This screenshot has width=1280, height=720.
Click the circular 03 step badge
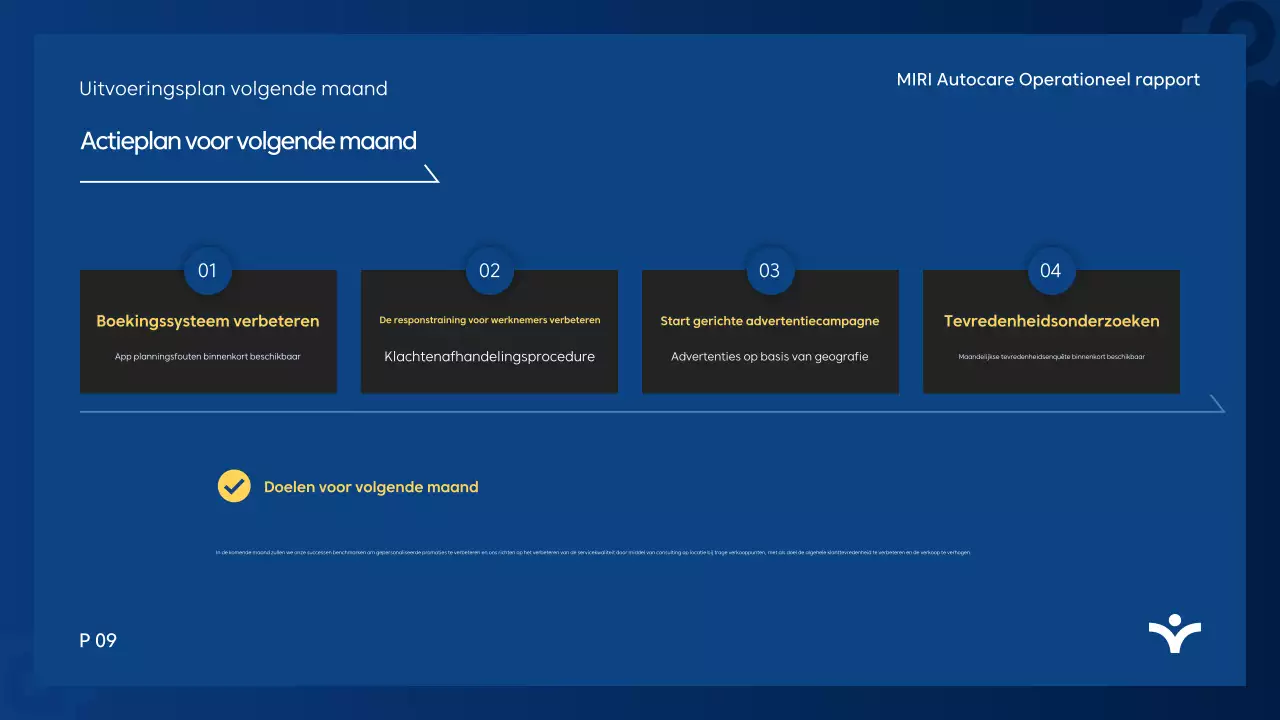770,270
